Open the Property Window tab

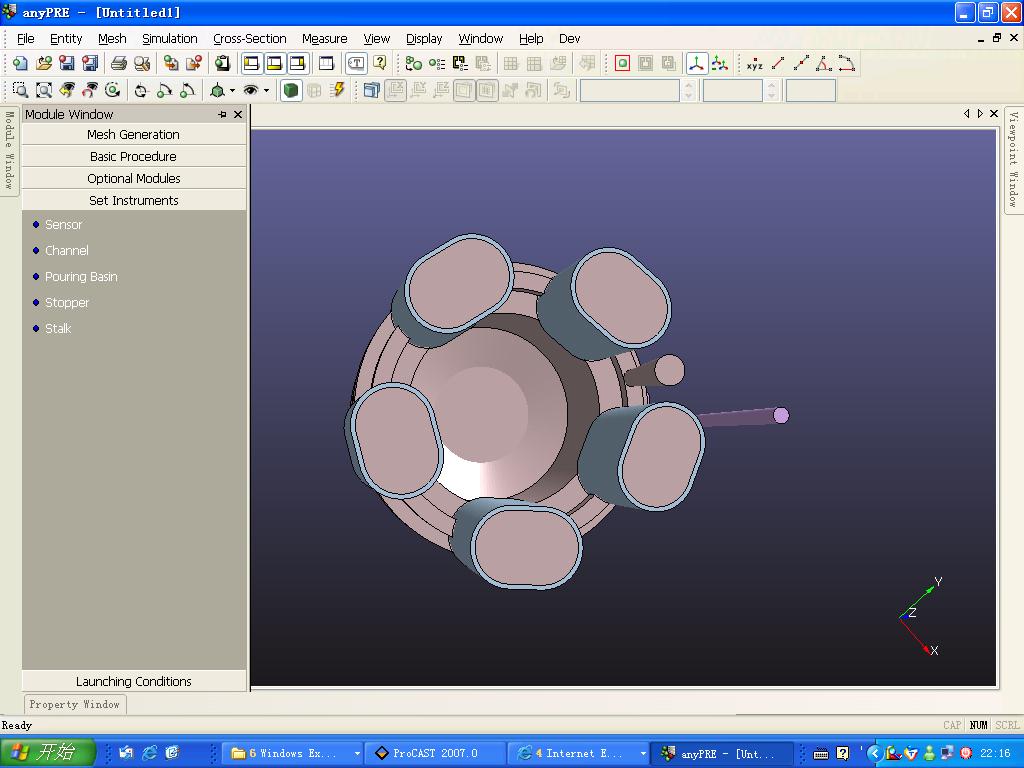pos(74,704)
